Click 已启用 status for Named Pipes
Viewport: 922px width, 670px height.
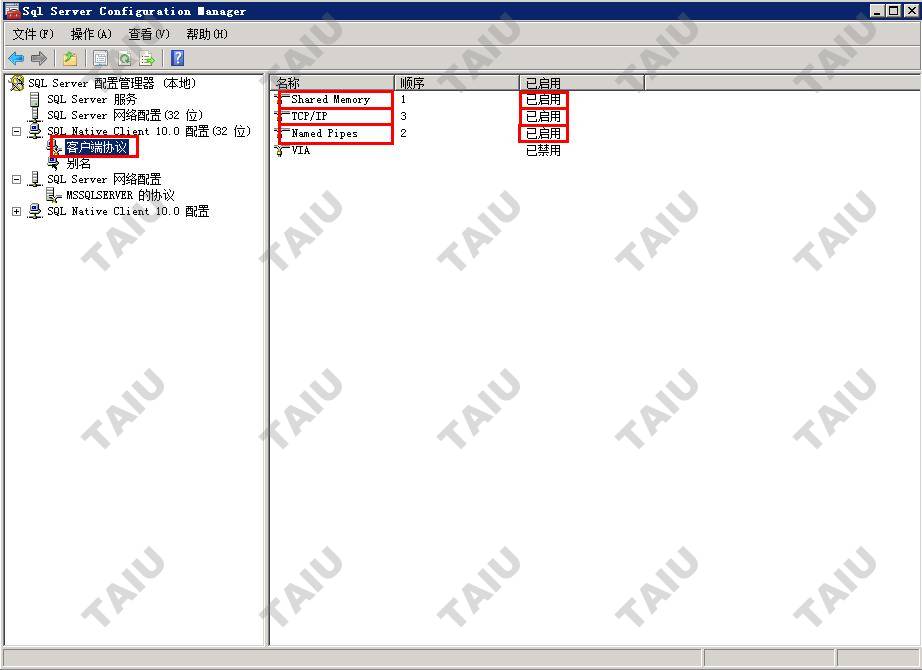tap(543, 134)
